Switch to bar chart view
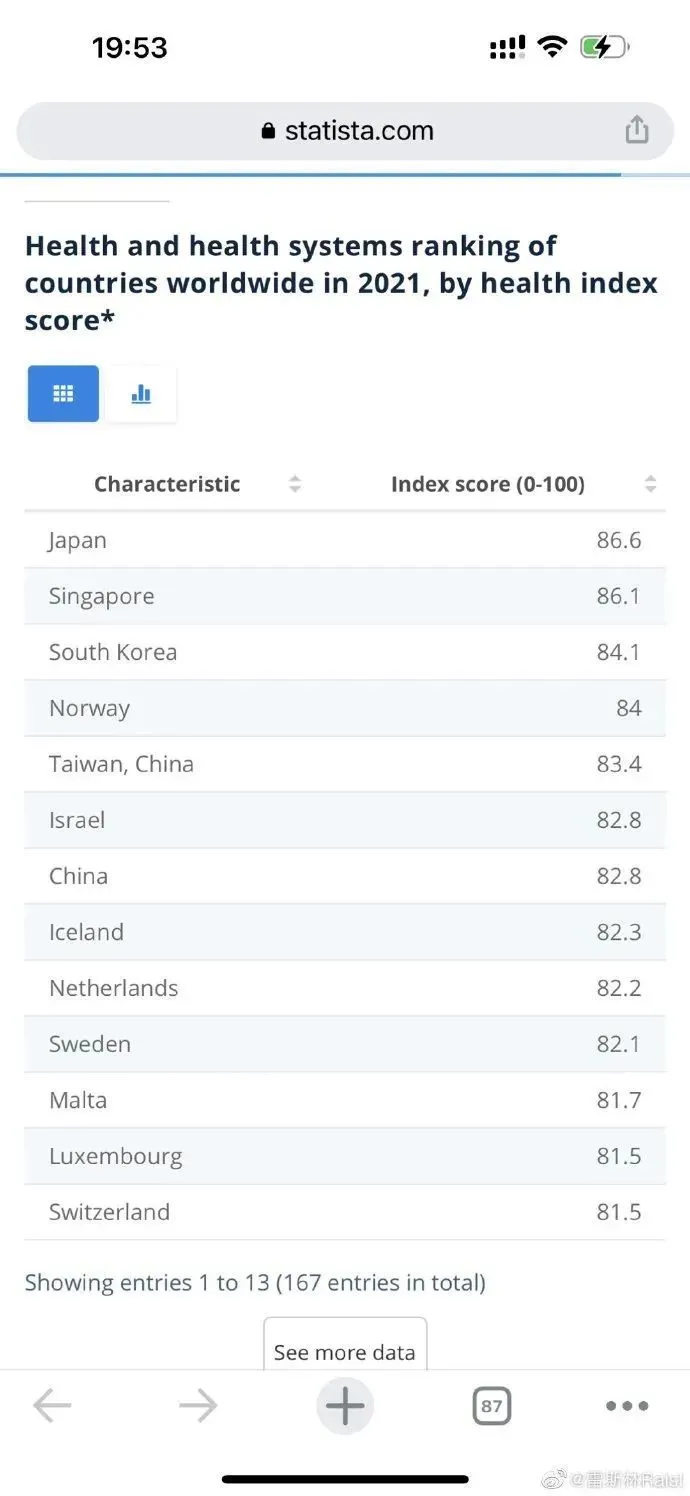The width and height of the screenshot is (690, 1496). (x=141, y=394)
